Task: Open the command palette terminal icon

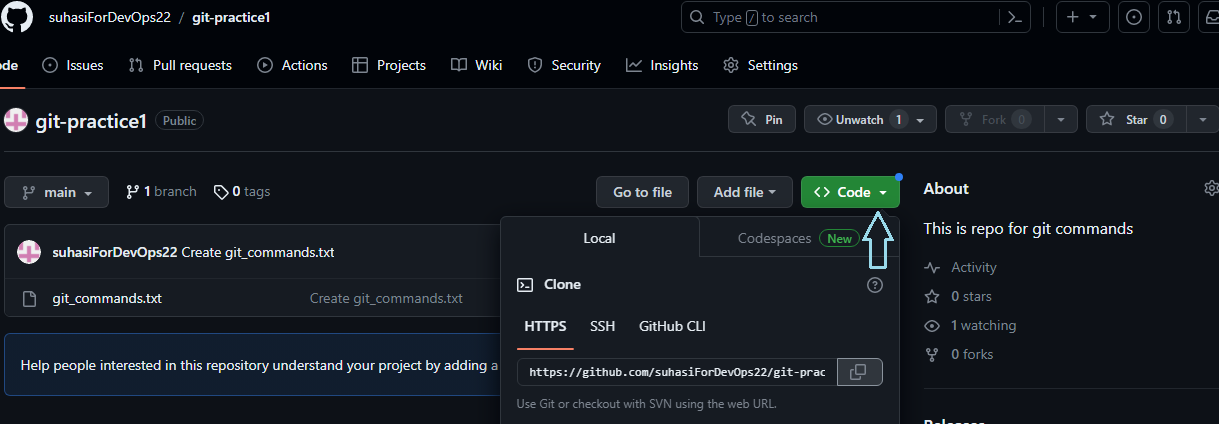Action: (1014, 18)
